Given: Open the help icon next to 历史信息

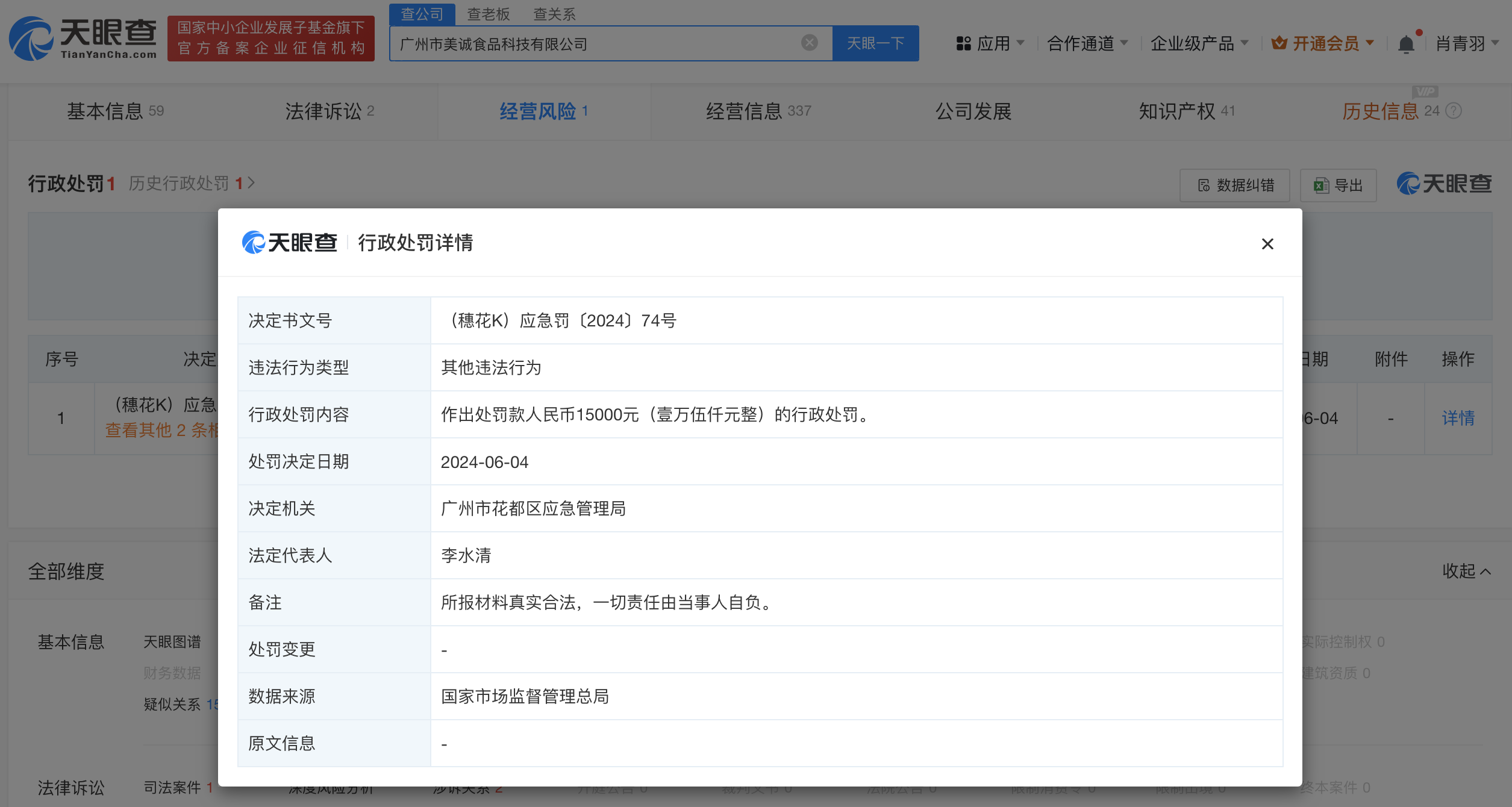Looking at the screenshot, I should coord(1452,111).
